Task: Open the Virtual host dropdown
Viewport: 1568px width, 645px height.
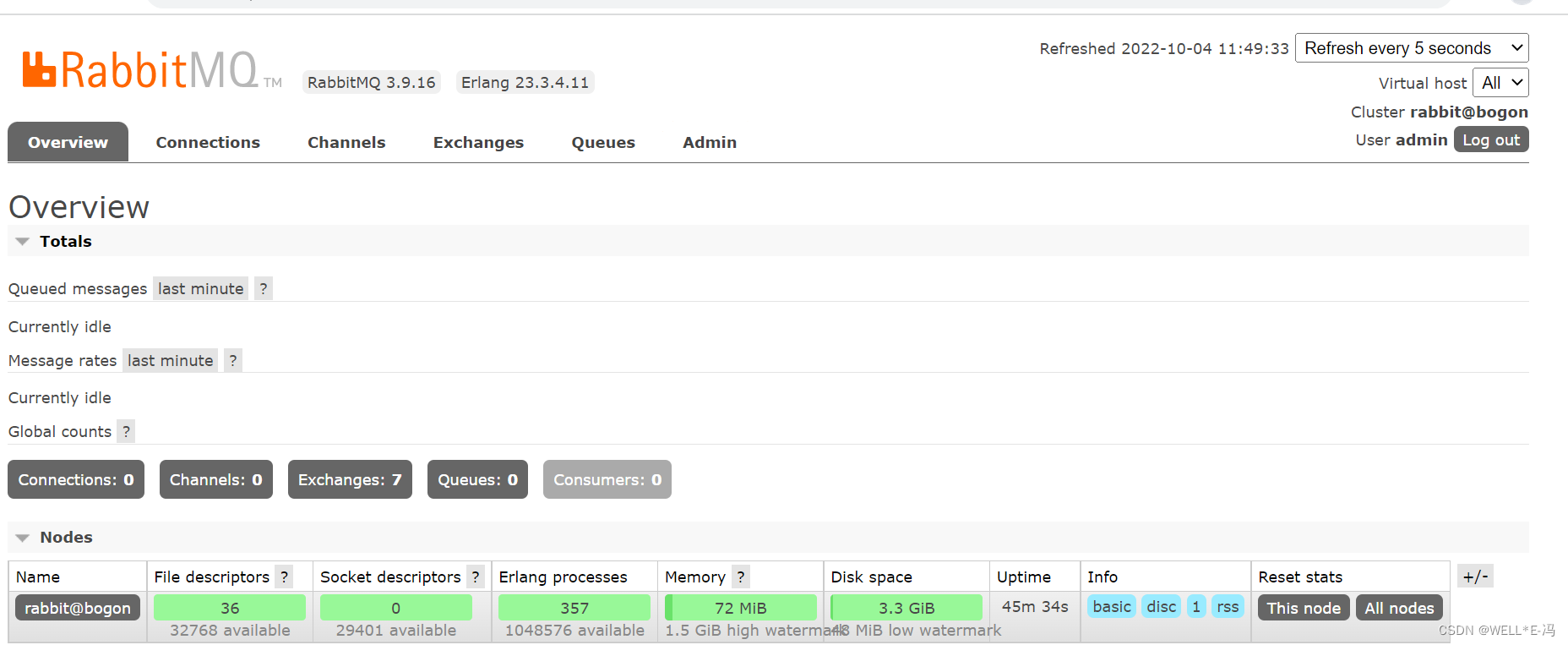Action: click(1500, 83)
